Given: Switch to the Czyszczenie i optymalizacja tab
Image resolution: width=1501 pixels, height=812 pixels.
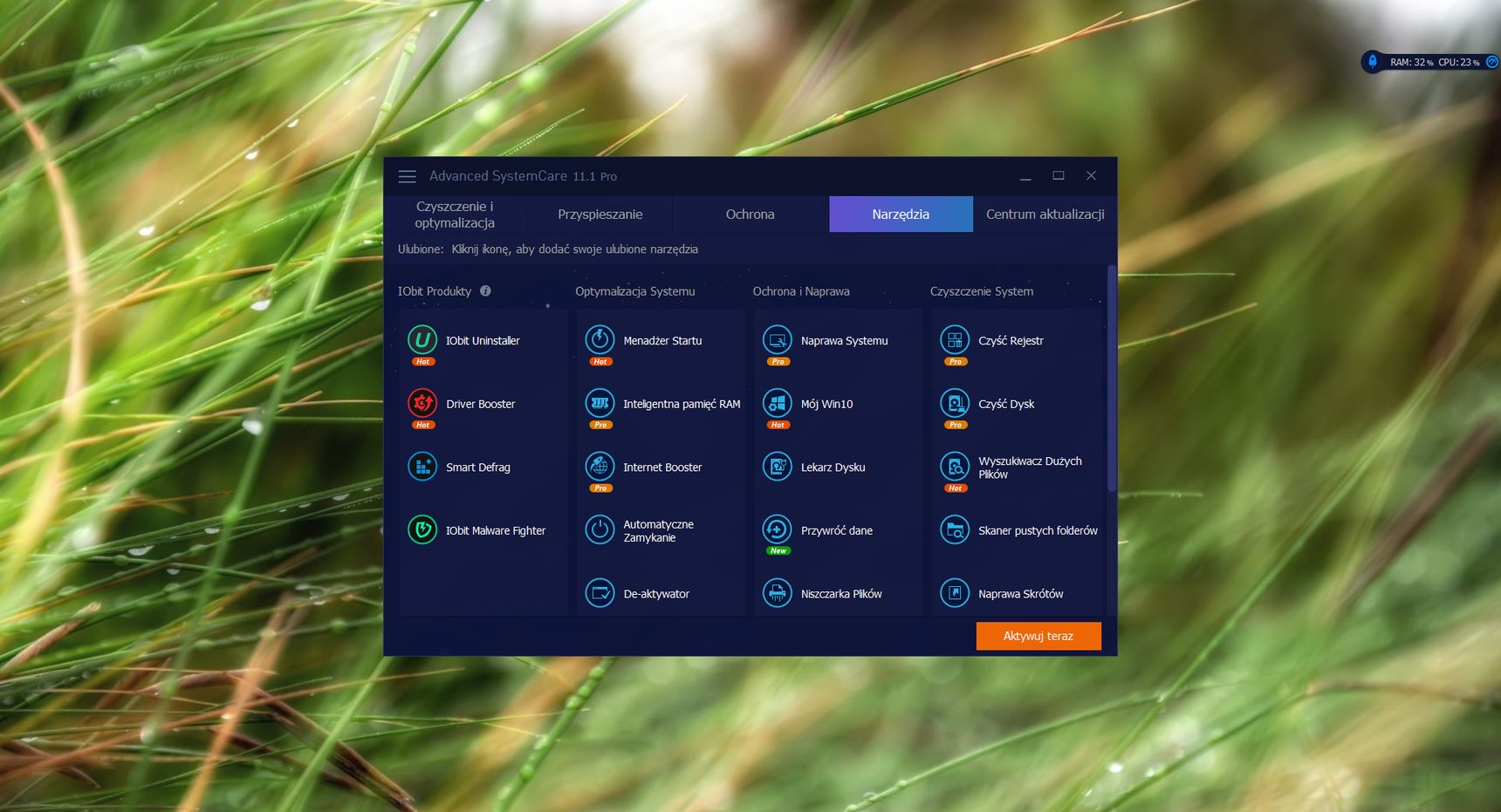Looking at the screenshot, I should coord(455,215).
